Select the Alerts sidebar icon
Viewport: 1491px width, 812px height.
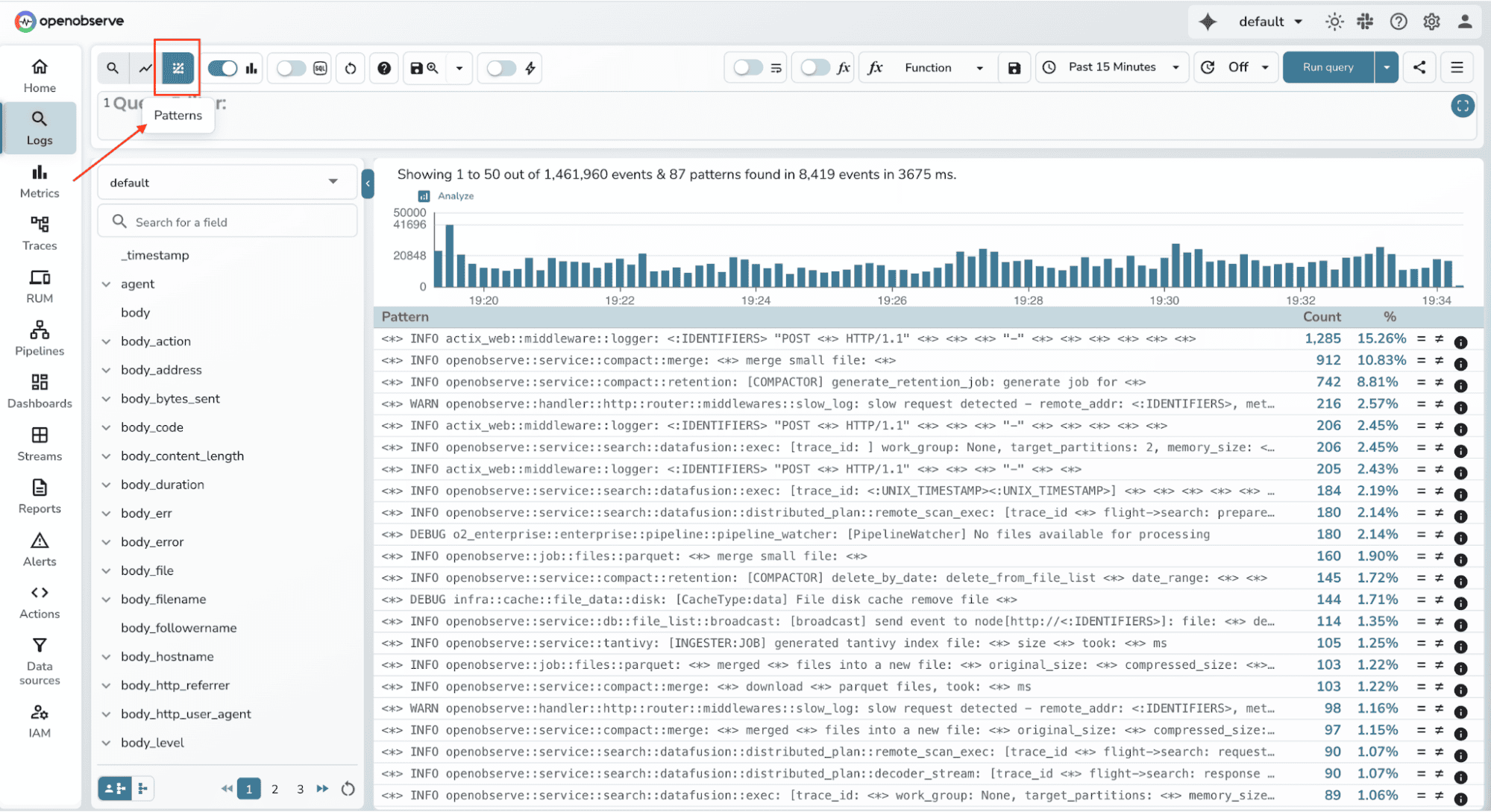tap(40, 548)
